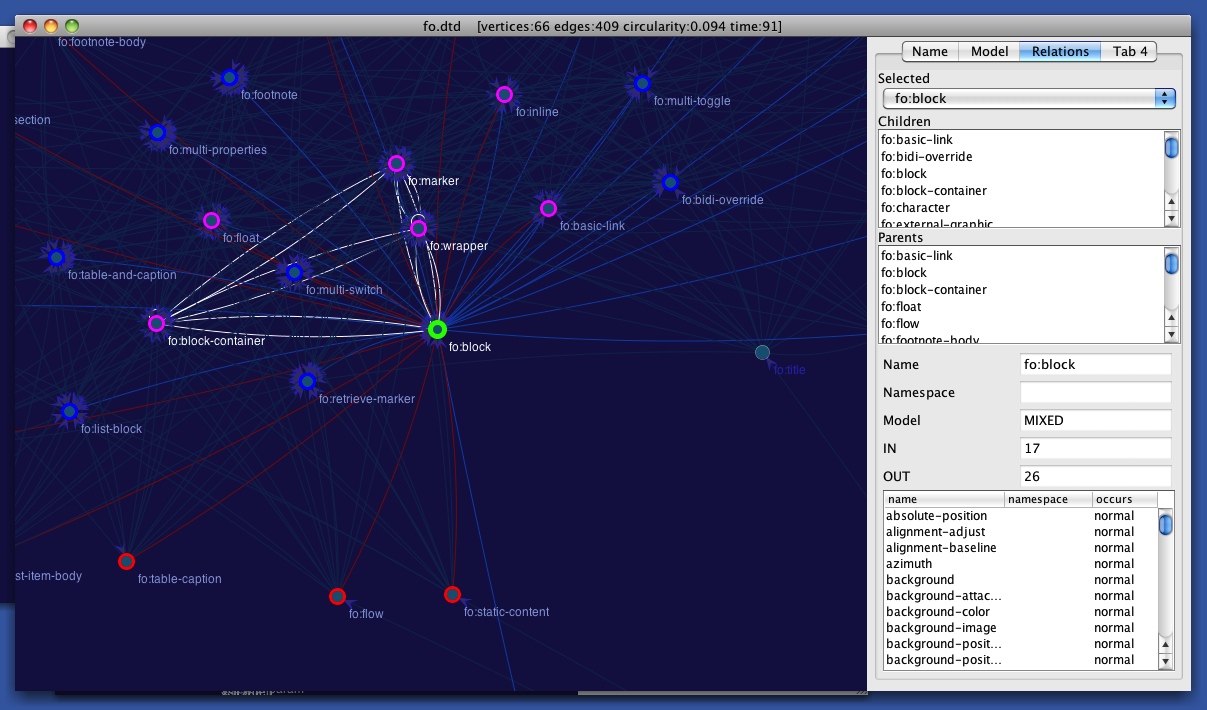Click the IN field showing 17
1207x710 pixels.
[1095, 448]
